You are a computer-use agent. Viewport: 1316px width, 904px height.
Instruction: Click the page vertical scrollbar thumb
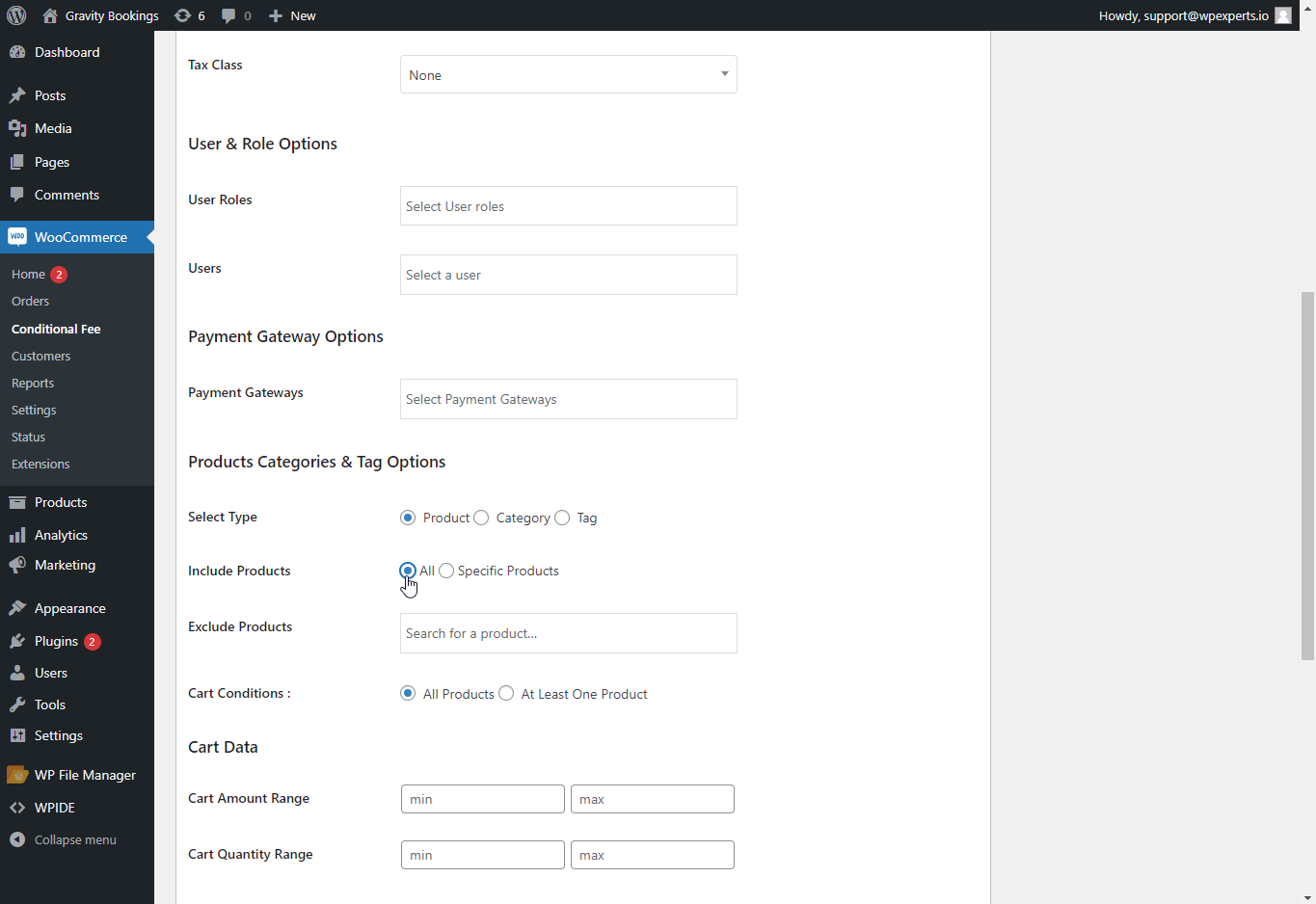[x=1307, y=475]
